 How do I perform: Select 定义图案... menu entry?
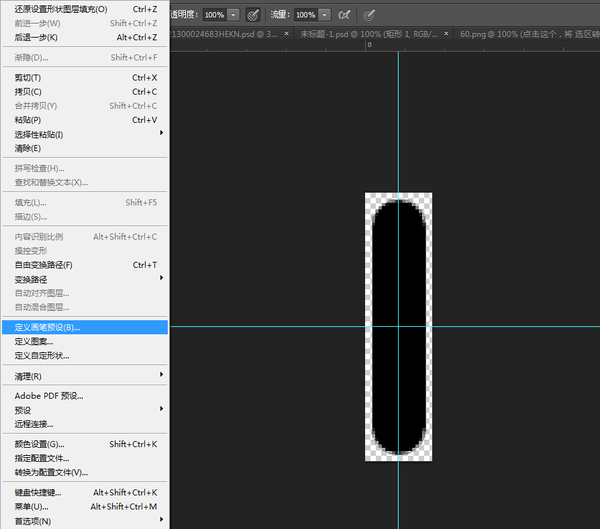34,341
